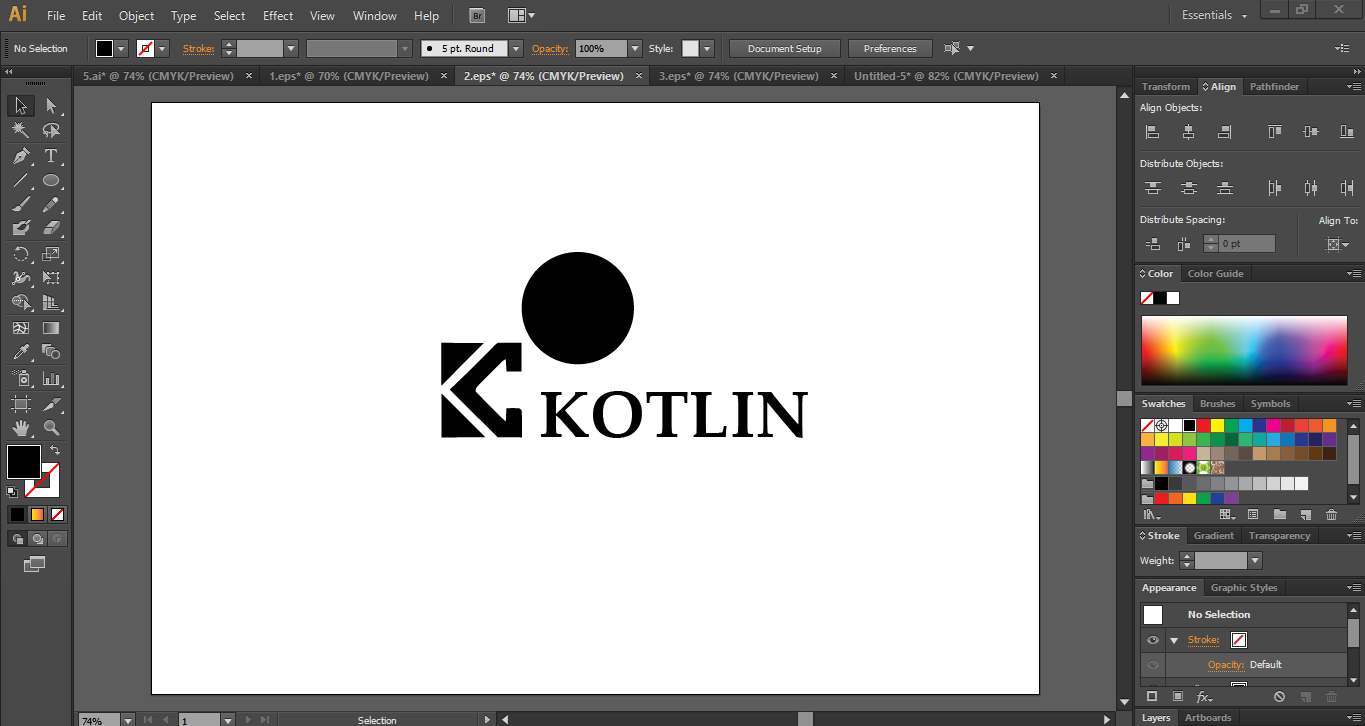Pick the Shape Builder tool
Viewport: 1365px width, 726px height.
[x=20, y=303]
